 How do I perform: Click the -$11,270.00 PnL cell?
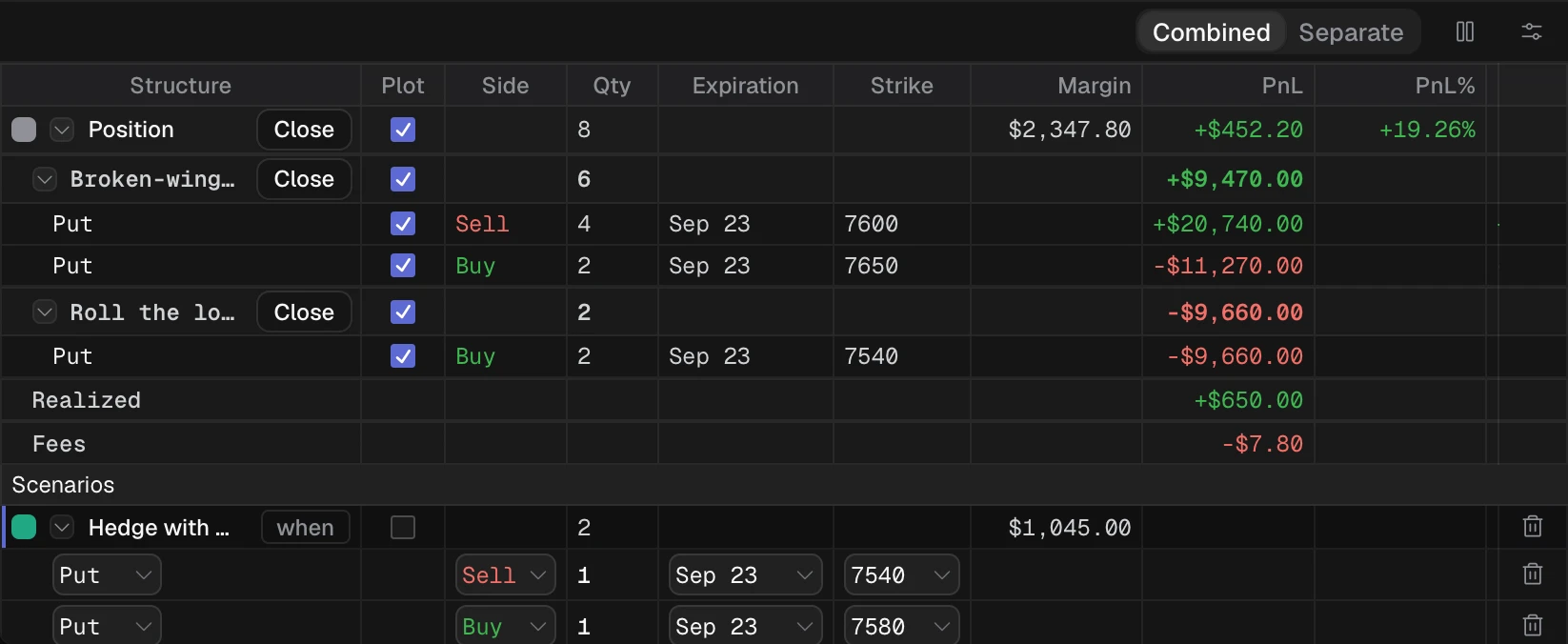(x=1227, y=266)
